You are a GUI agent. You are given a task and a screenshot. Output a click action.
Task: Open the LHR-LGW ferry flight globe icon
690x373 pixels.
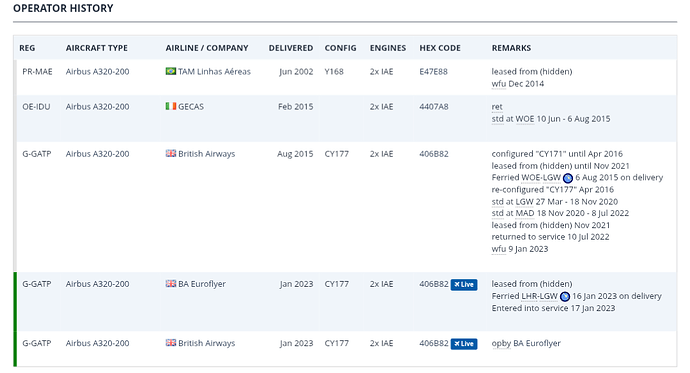[565, 296]
